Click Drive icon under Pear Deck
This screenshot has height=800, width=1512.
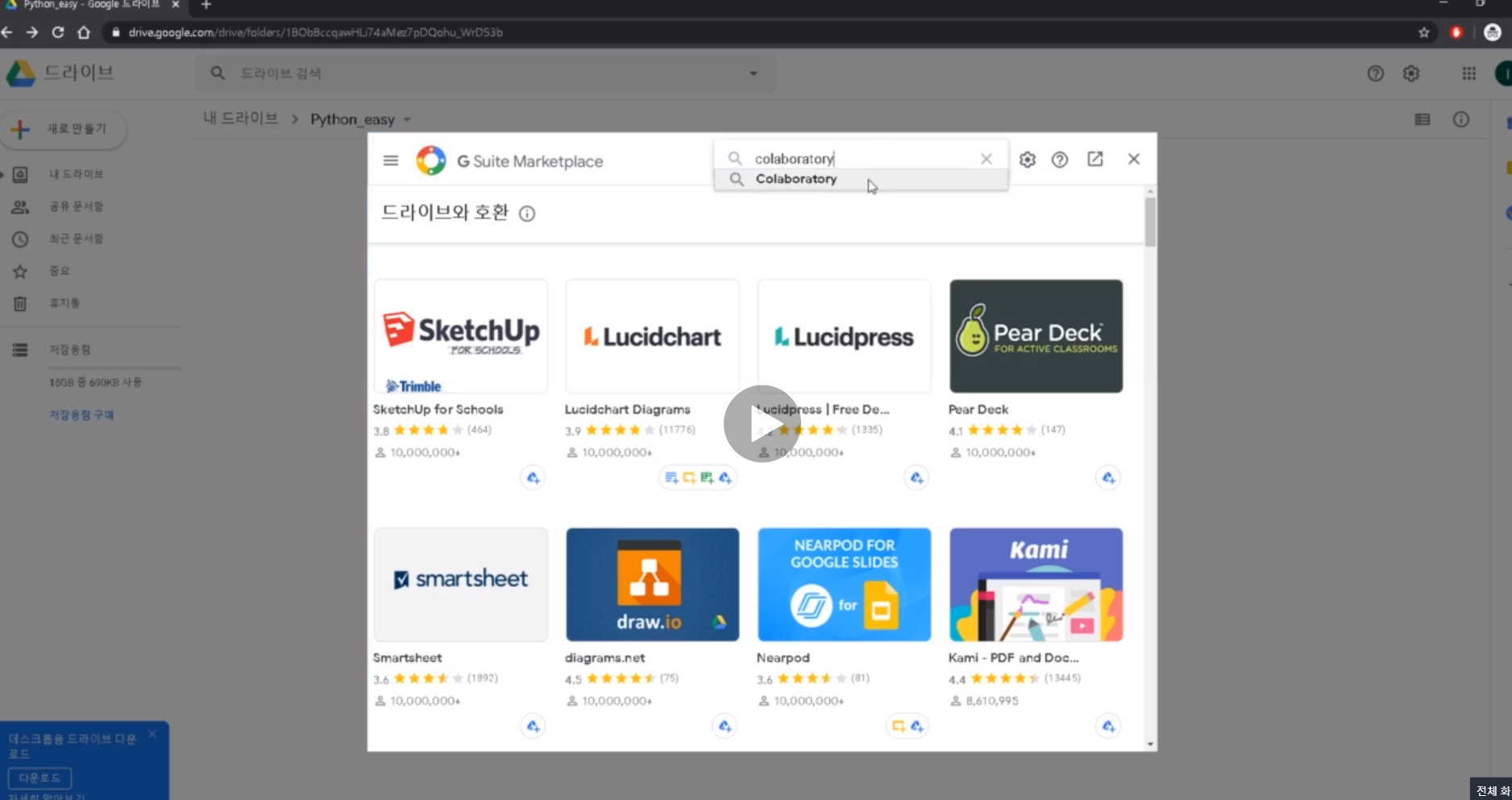(1108, 478)
